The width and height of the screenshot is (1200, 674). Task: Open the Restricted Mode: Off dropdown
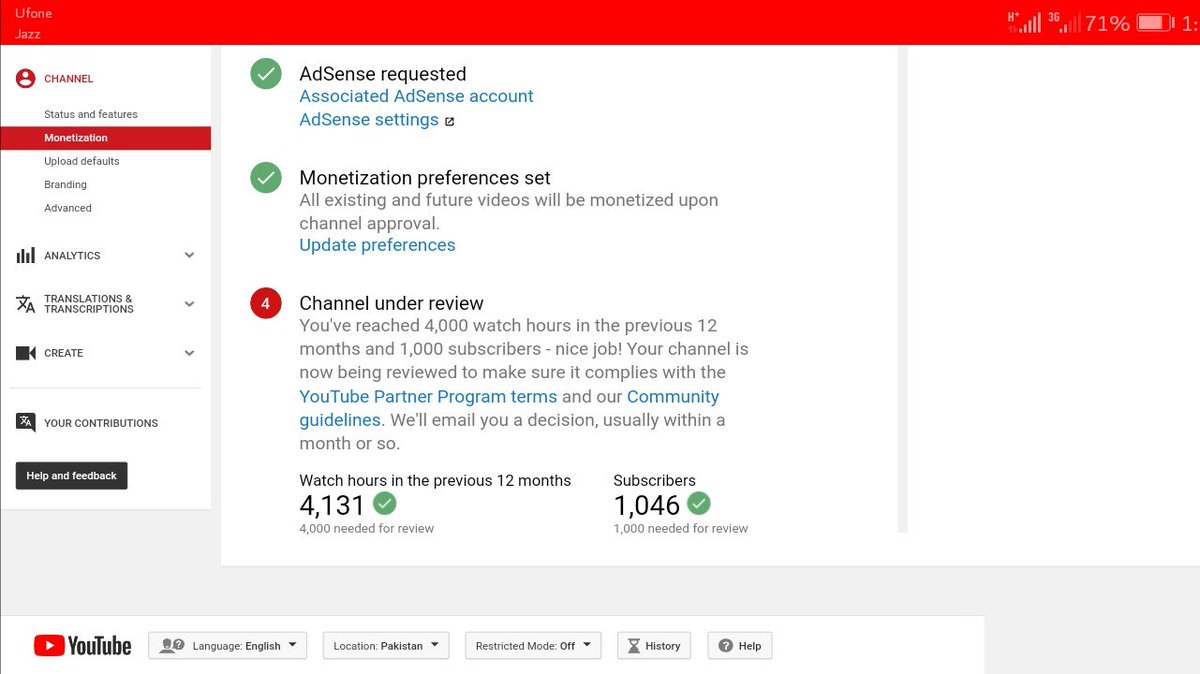coord(533,646)
